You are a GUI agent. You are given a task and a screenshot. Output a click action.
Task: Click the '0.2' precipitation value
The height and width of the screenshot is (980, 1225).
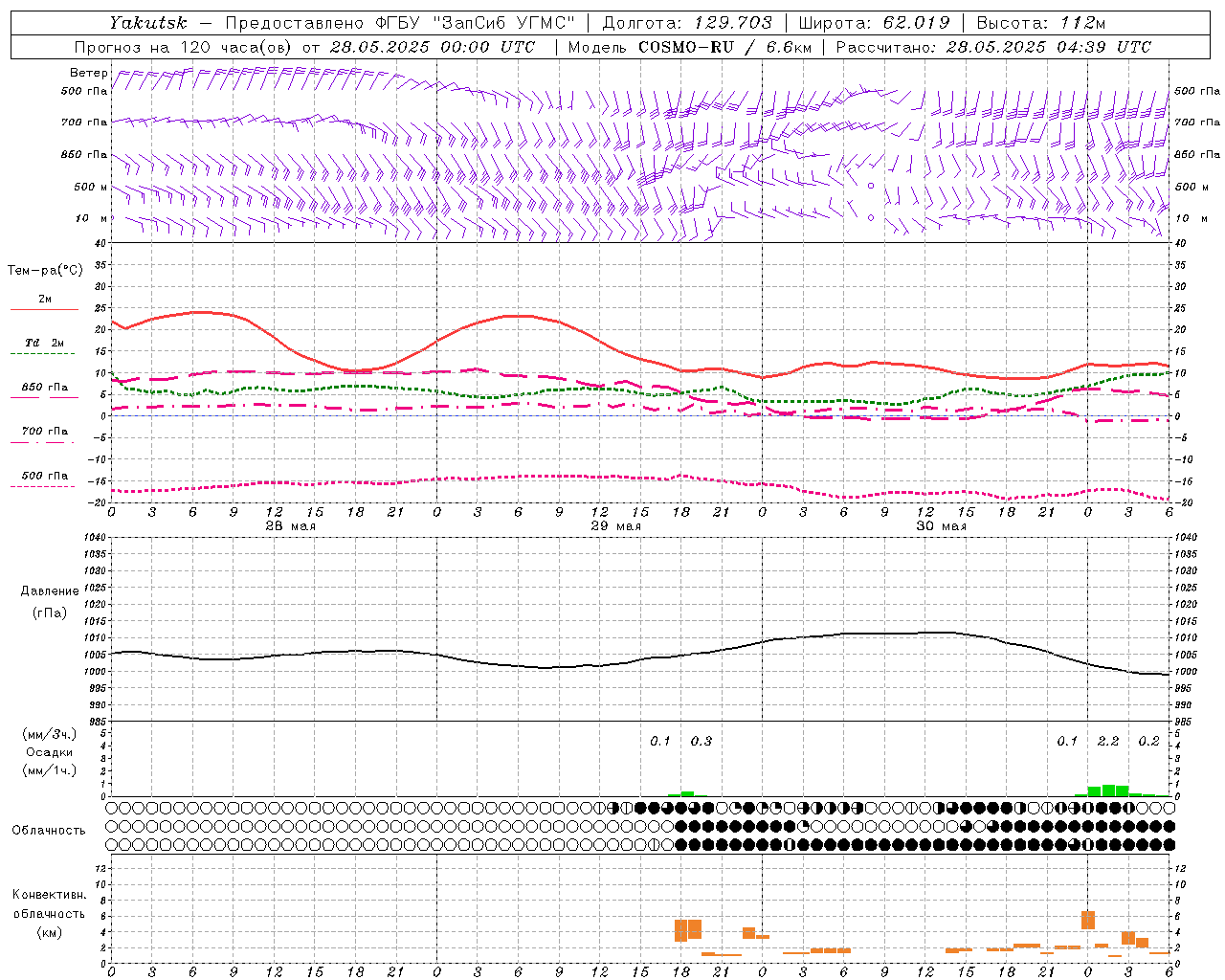pos(1148,741)
